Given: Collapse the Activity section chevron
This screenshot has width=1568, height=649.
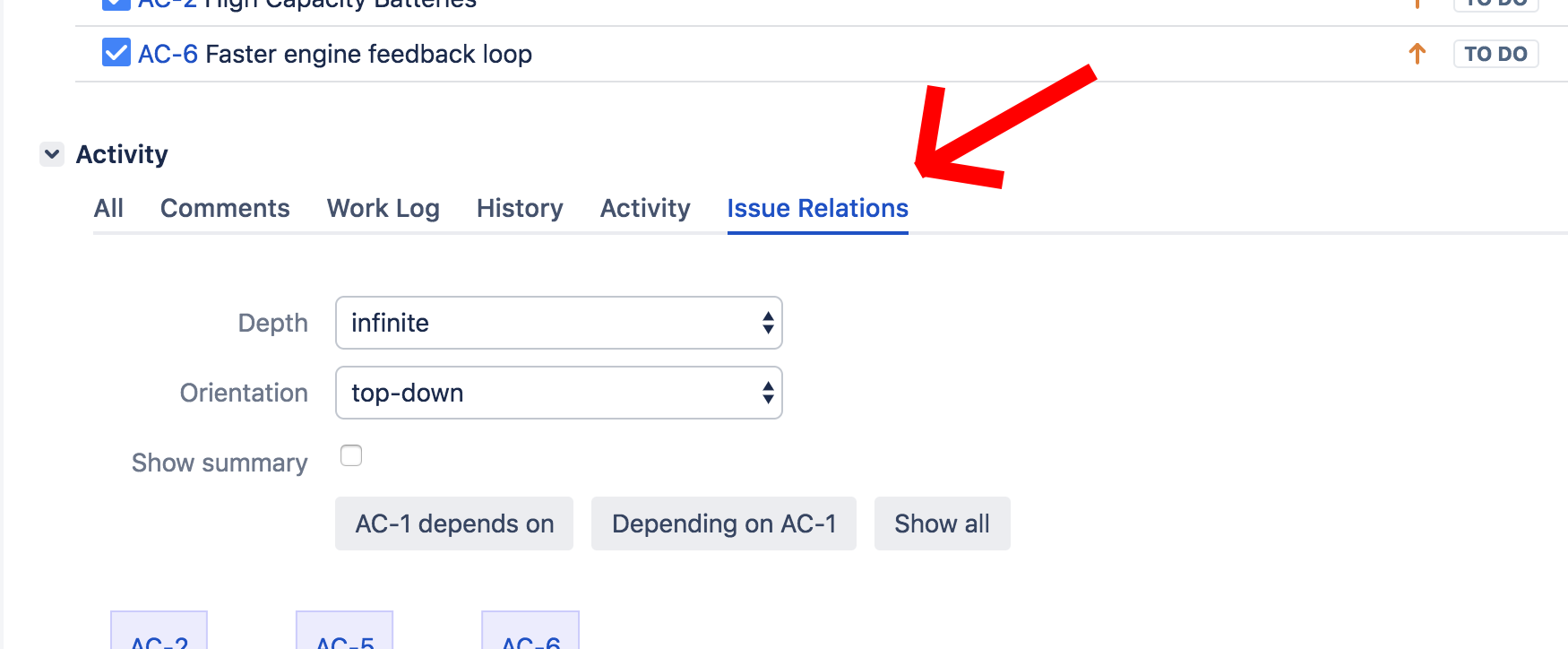Looking at the screenshot, I should coord(52,154).
